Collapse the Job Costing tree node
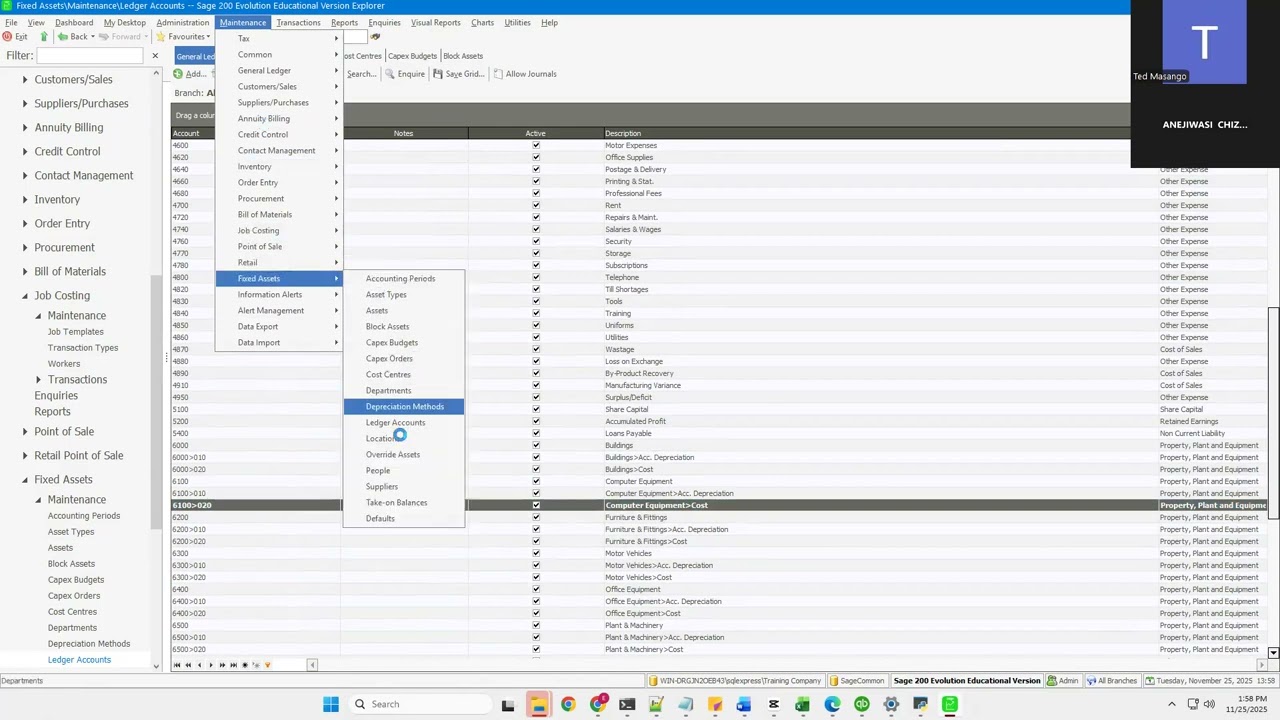1280x720 pixels. (25, 296)
